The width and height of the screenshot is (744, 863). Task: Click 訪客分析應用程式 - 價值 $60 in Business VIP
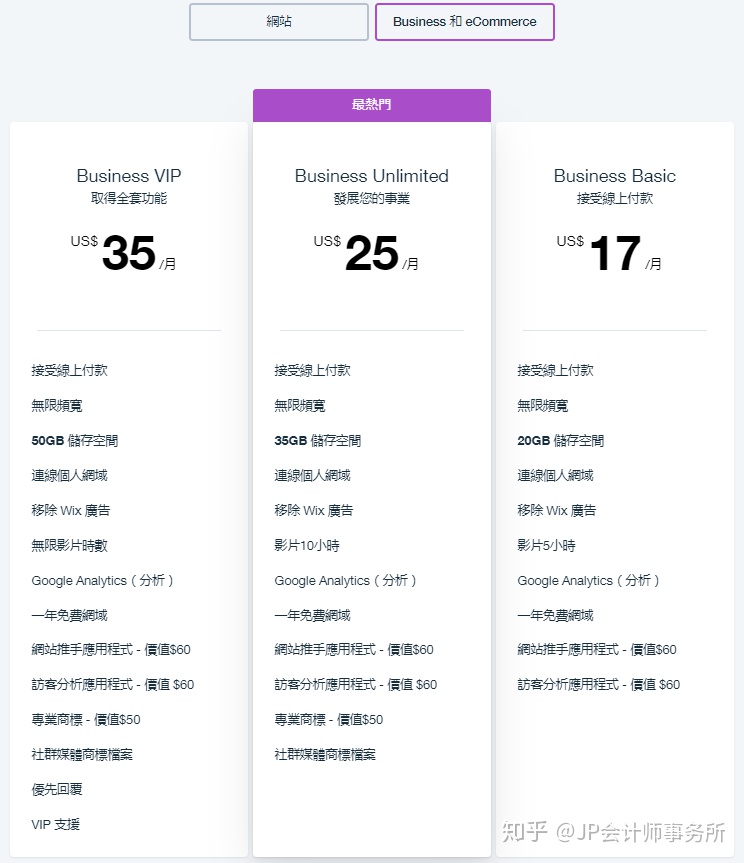pyautogui.click(x=113, y=685)
